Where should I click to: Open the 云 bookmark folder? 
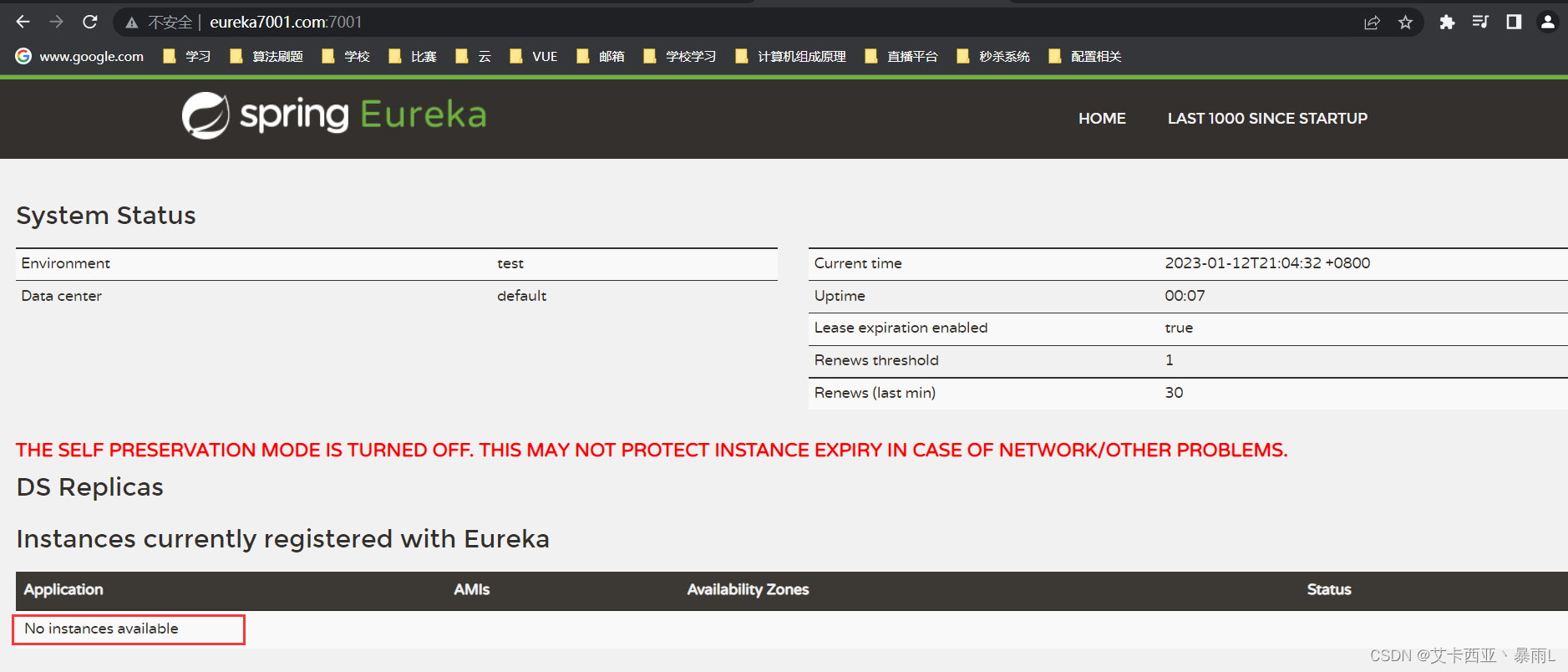coord(473,56)
